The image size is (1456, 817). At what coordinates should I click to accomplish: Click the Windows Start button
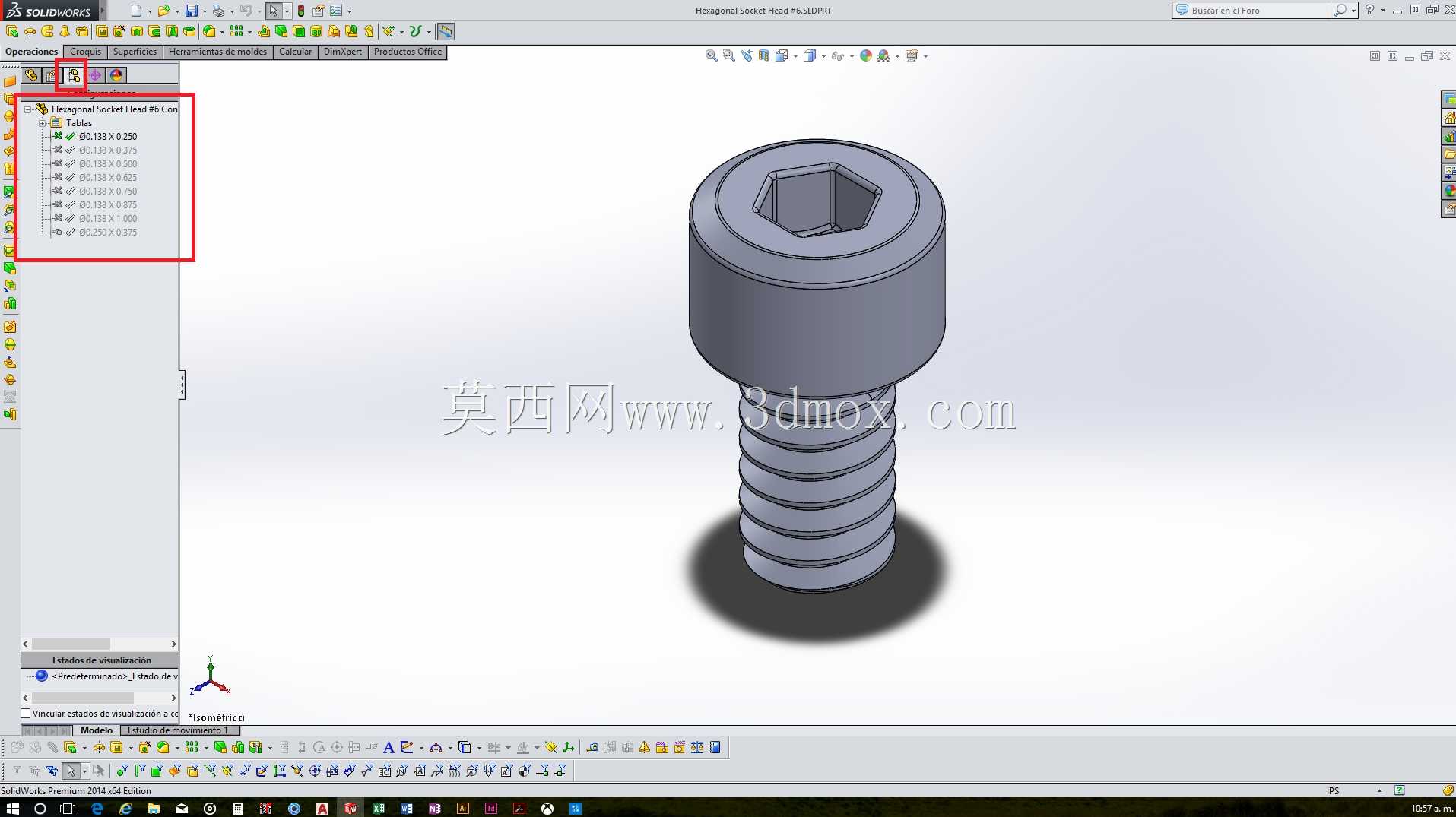13,809
